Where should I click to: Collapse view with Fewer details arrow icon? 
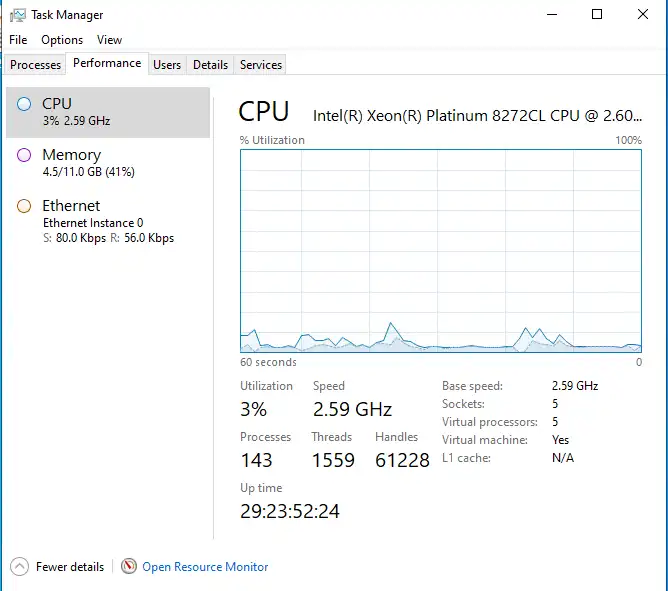click(19, 567)
